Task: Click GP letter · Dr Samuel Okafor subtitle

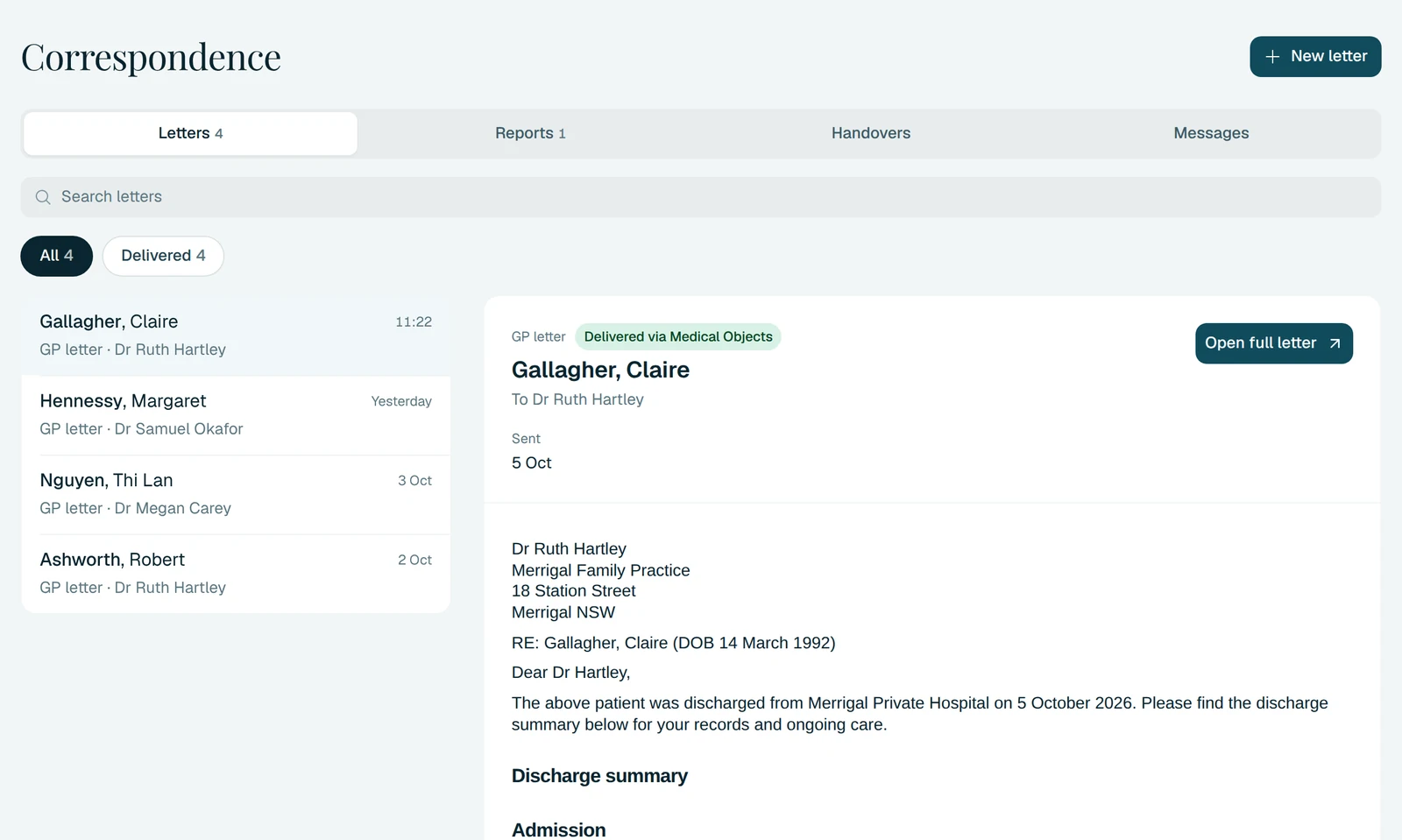Action: 141,429
